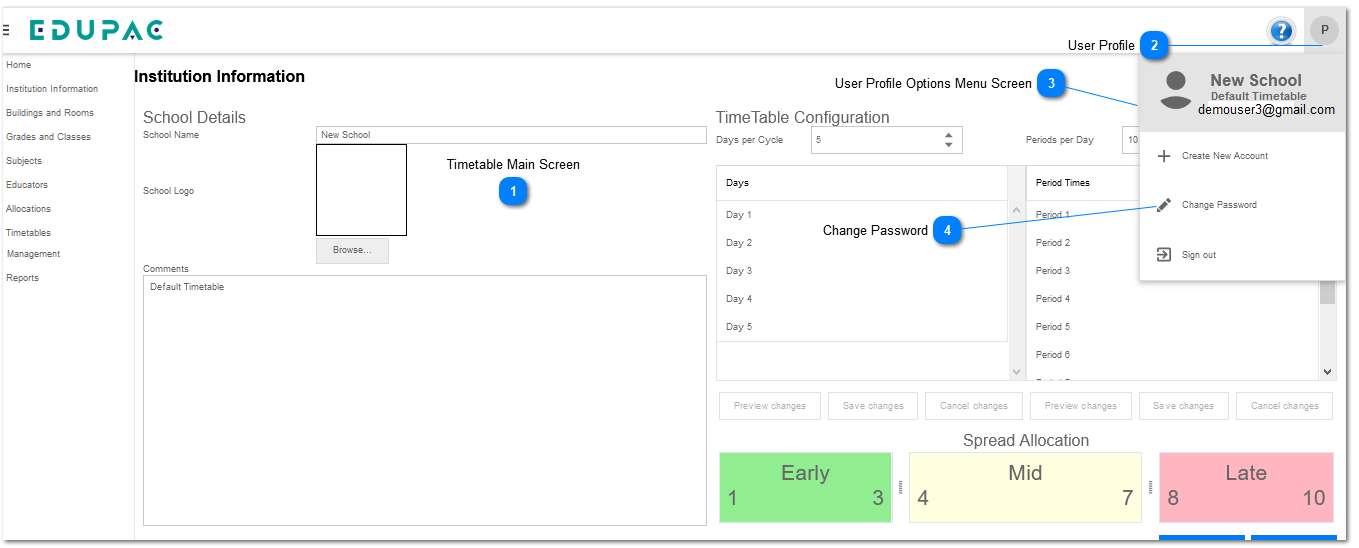This screenshot has height=548, width=1359.
Task: Click the profile silhouette icon in the user menu
Action: pos(1176,90)
